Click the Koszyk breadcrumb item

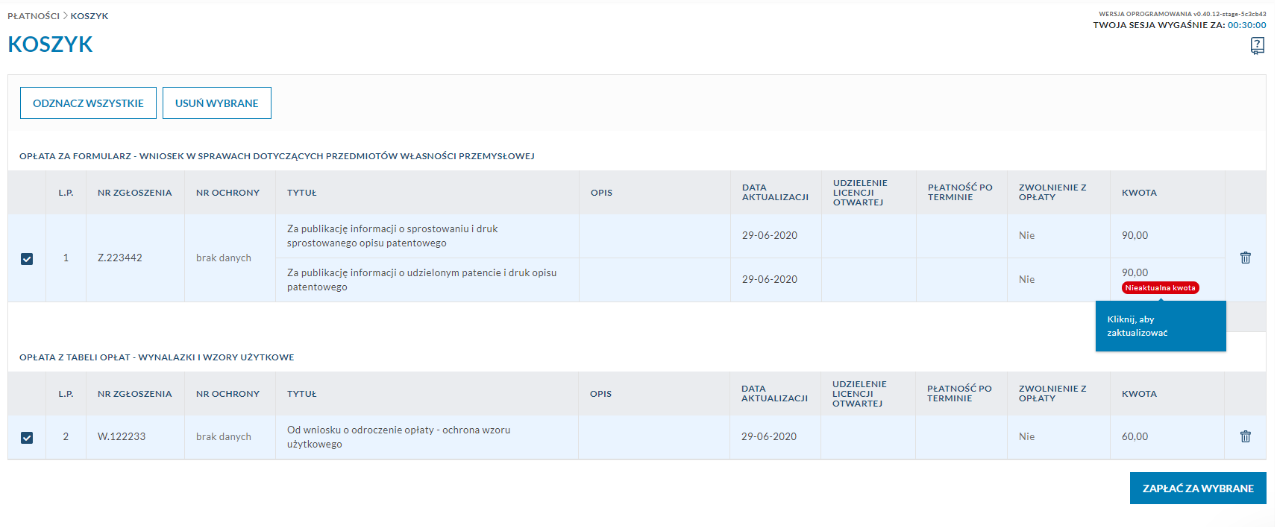coord(90,16)
